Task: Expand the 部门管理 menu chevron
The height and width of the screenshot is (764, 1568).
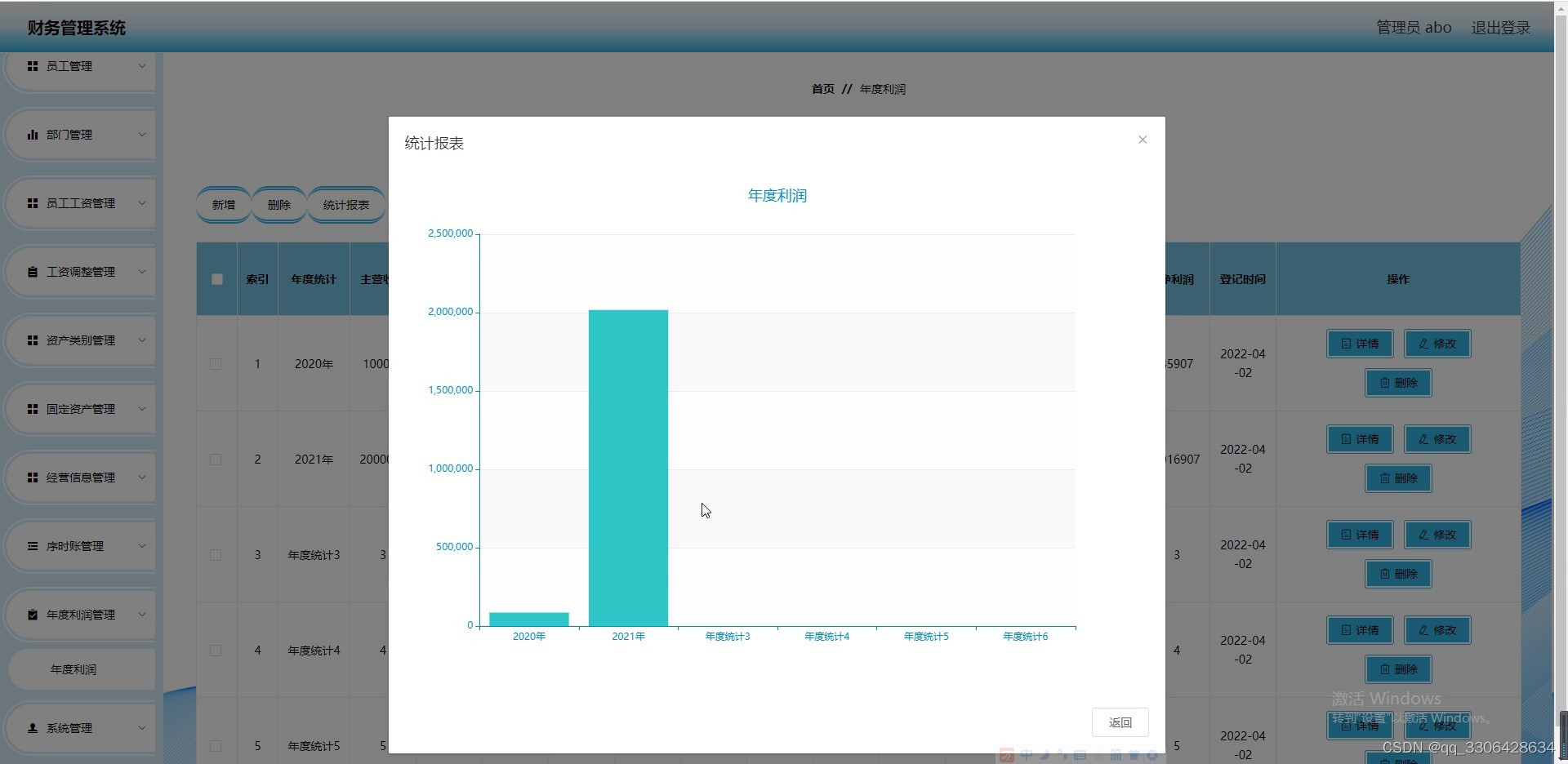Action: coord(142,135)
